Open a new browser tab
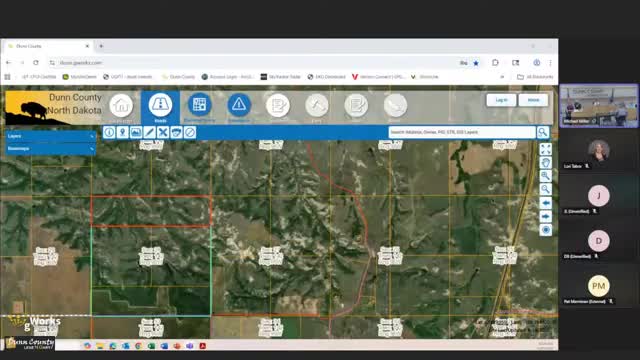Image resolution: width=640 pixels, height=360 pixels. 101,46
